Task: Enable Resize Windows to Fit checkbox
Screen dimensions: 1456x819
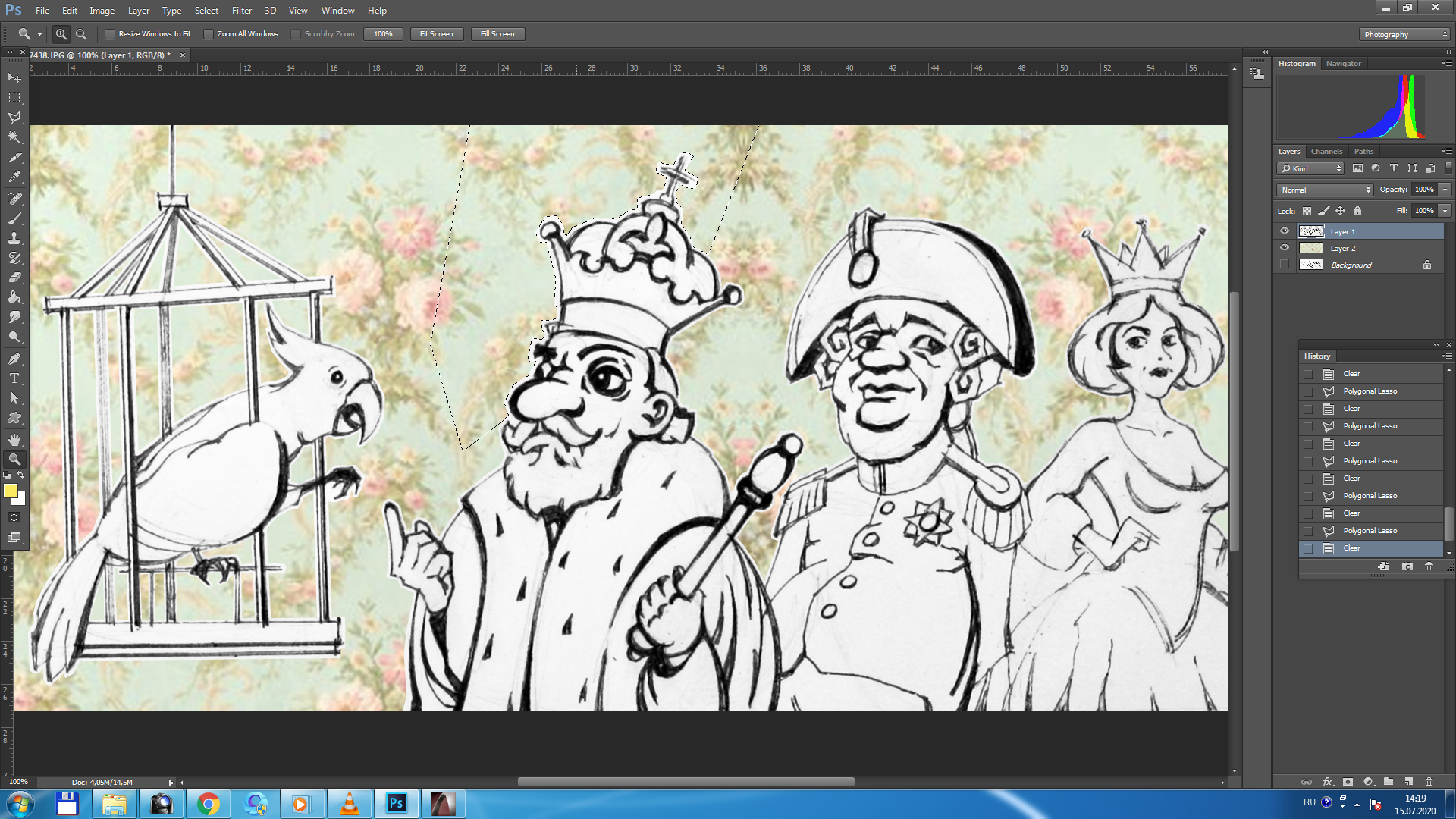Action: pyautogui.click(x=110, y=34)
